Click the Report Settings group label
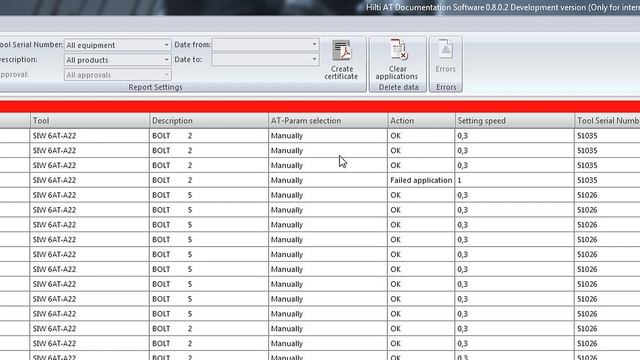Image resolution: width=640 pixels, height=360 pixels. click(155, 87)
